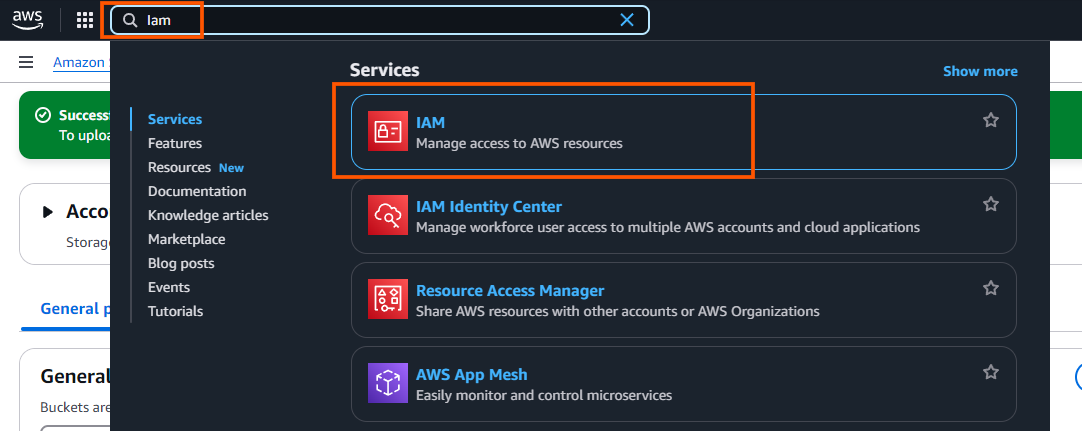Click the purple AWS App Mesh icon
The image size is (1082, 431).
click(x=387, y=383)
